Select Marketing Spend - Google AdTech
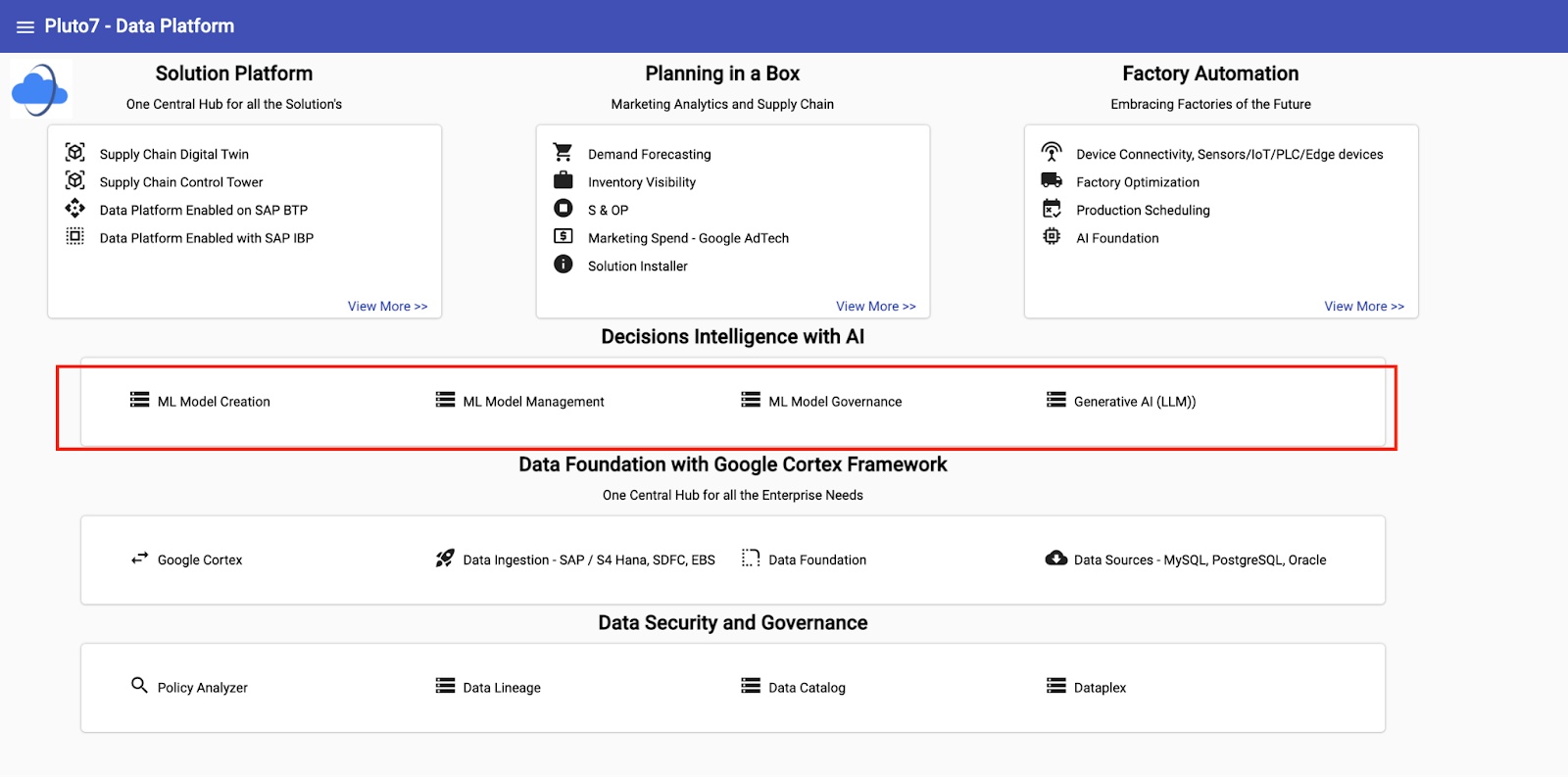This screenshot has height=777, width=1568. pyautogui.click(x=688, y=238)
